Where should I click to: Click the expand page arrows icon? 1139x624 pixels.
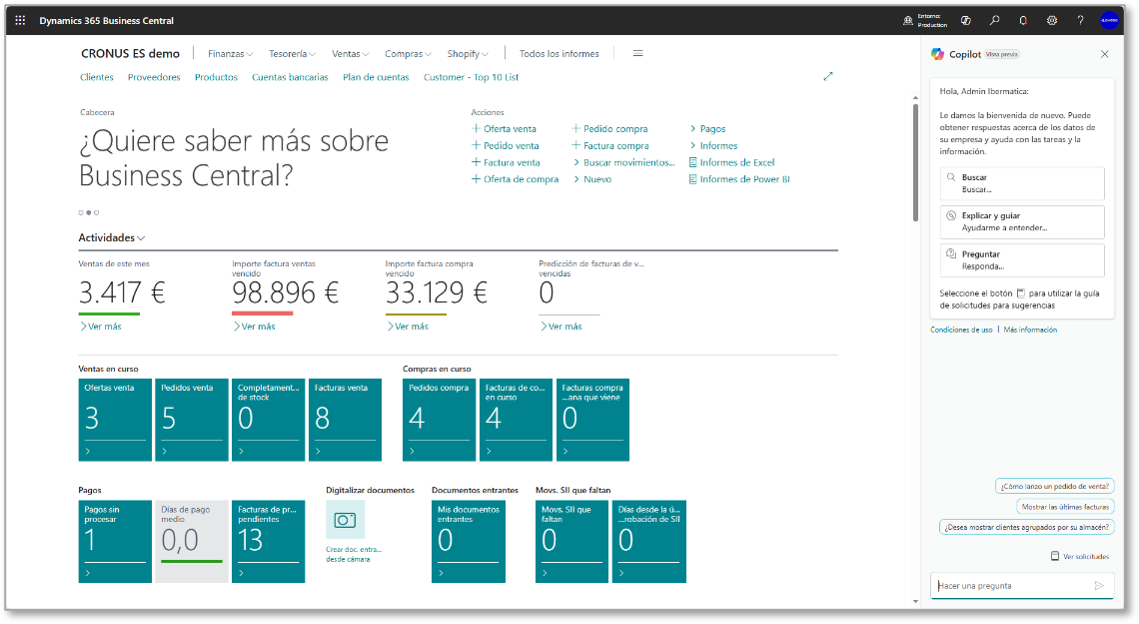(x=828, y=76)
